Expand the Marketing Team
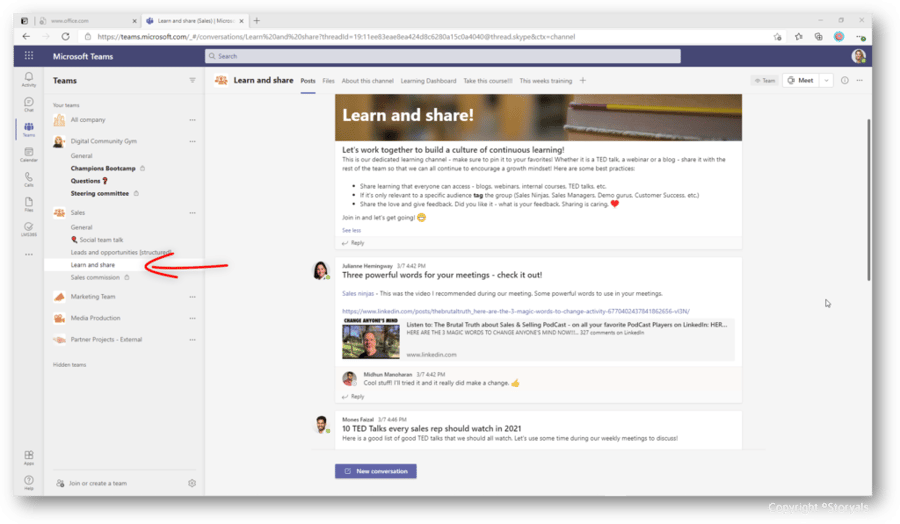This screenshot has height=524, width=900. [92, 297]
